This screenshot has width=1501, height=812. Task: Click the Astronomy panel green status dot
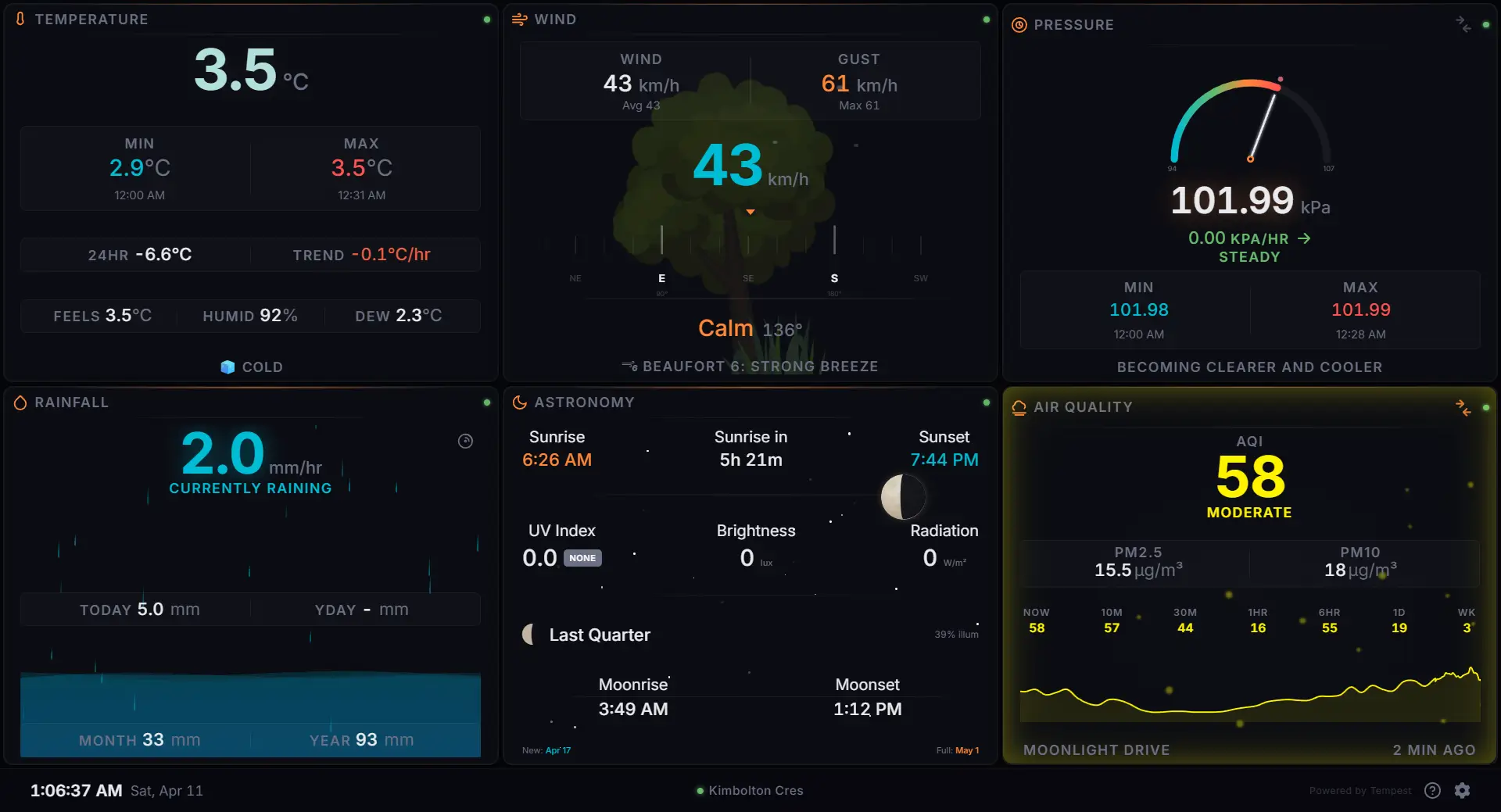[986, 402]
